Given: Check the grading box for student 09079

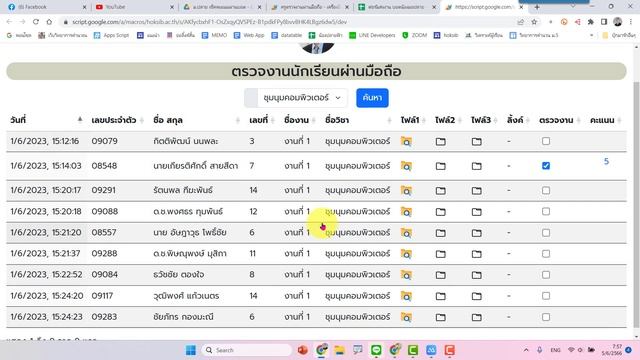Looking at the screenshot, I should pyautogui.click(x=546, y=141).
